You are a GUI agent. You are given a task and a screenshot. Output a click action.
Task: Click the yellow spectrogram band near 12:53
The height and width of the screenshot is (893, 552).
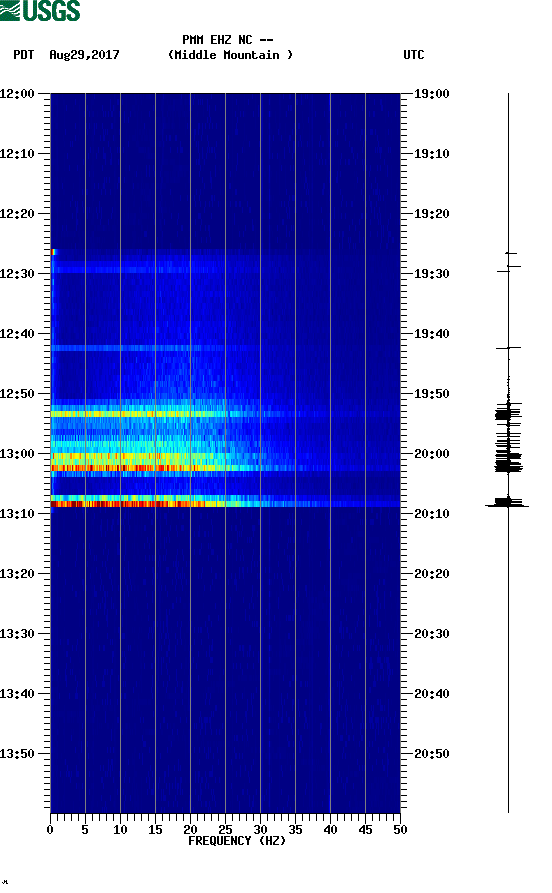pos(225,414)
